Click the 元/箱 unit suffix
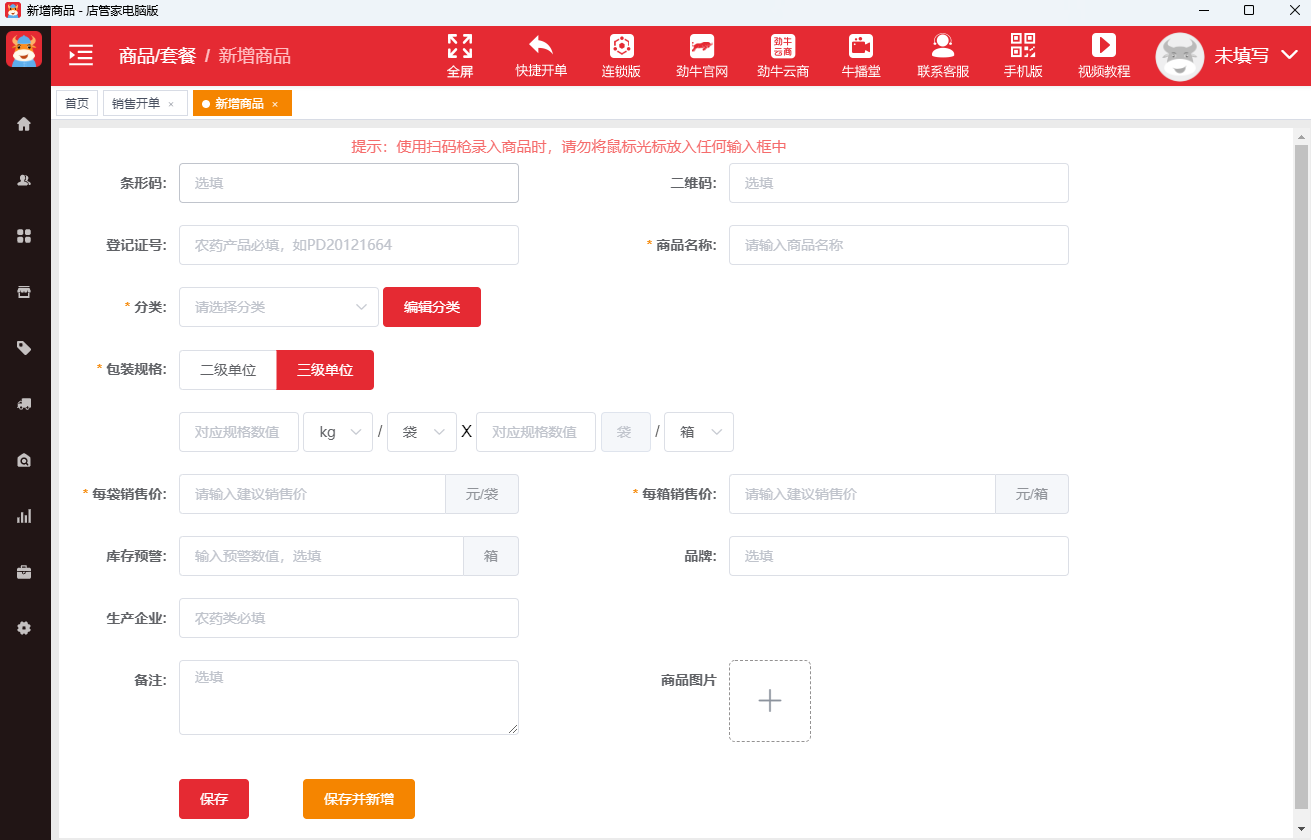The height and width of the screenshot is (840, 1311). [1032, 494]
